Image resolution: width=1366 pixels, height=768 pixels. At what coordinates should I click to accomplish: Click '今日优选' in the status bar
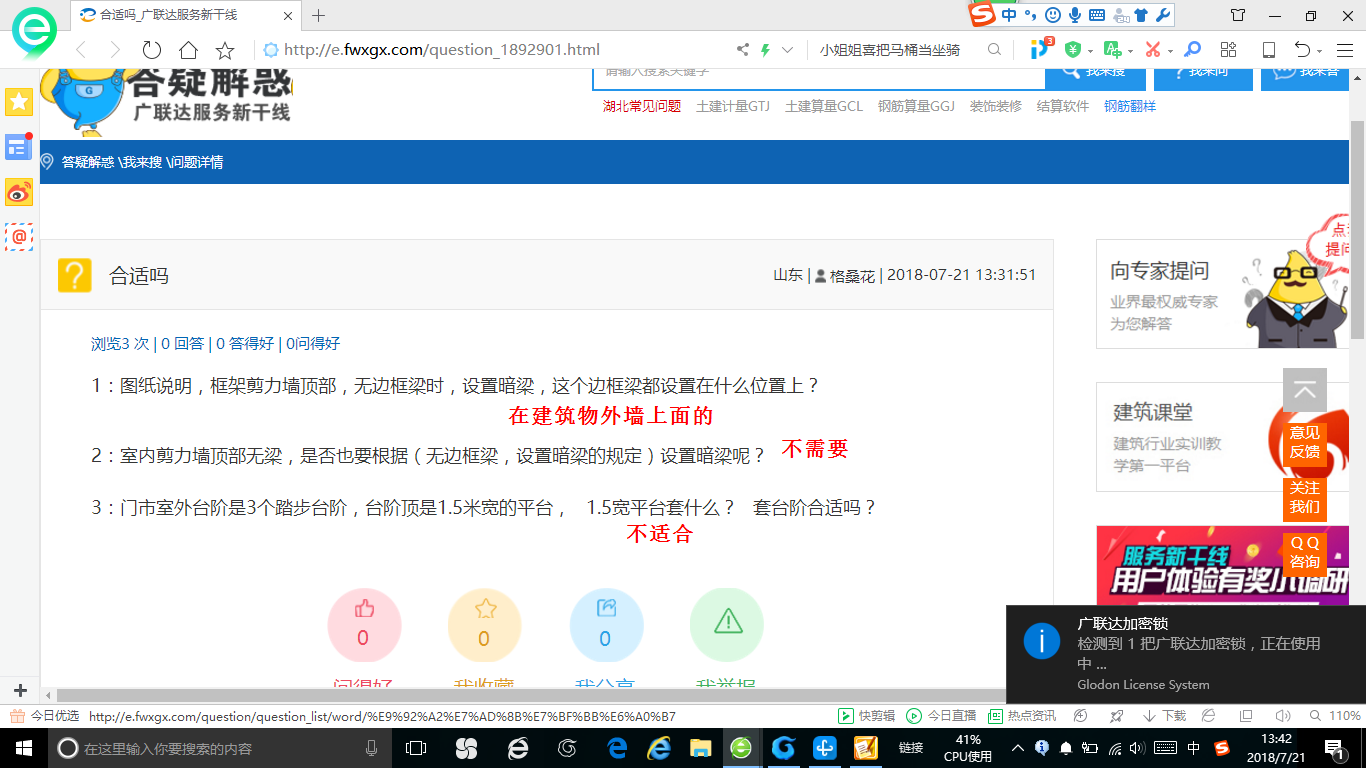click(x=45, y=716)
